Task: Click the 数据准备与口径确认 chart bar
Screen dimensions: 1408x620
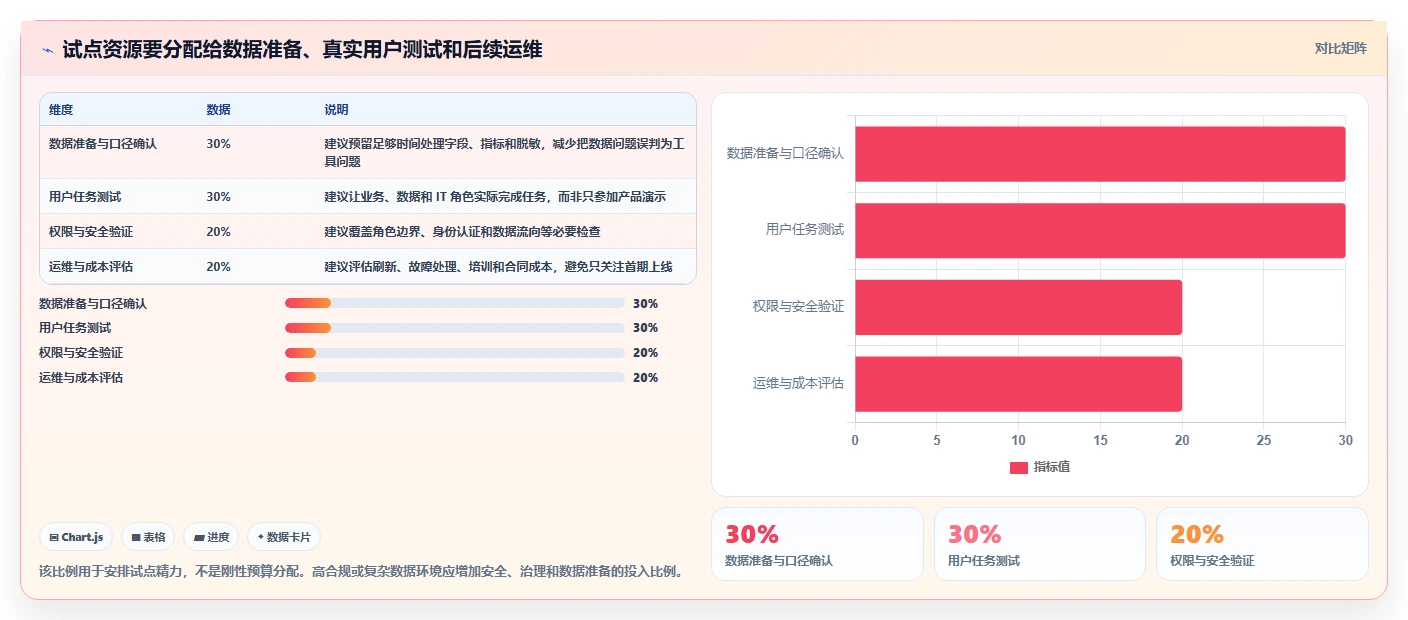Action: [1100, 154]
